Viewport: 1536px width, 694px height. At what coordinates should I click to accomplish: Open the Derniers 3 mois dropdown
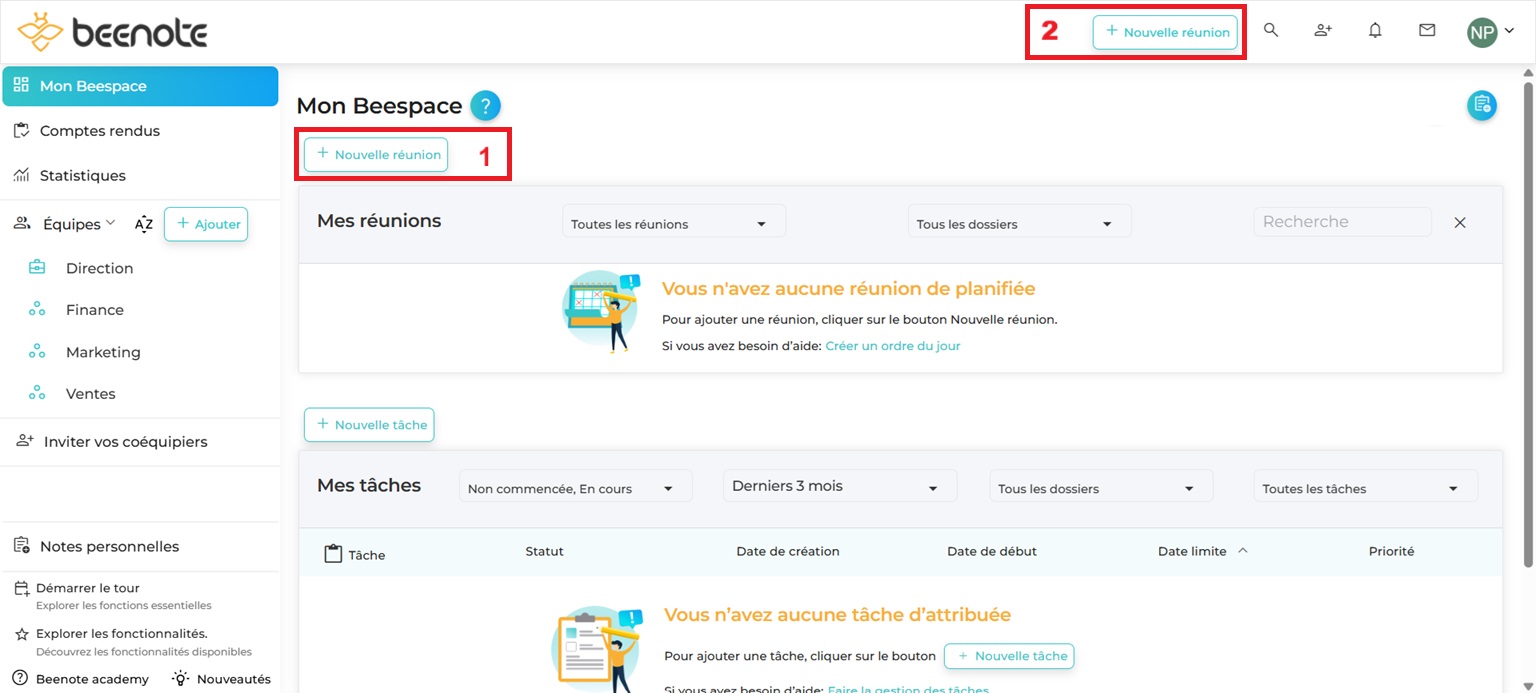pyautogui.click(x=839, y=487)
